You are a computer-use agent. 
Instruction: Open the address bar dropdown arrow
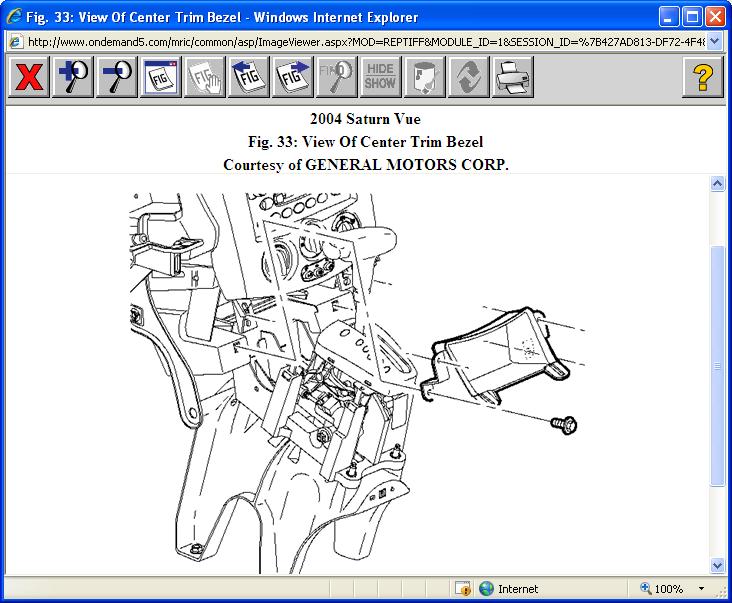(714, 42)
